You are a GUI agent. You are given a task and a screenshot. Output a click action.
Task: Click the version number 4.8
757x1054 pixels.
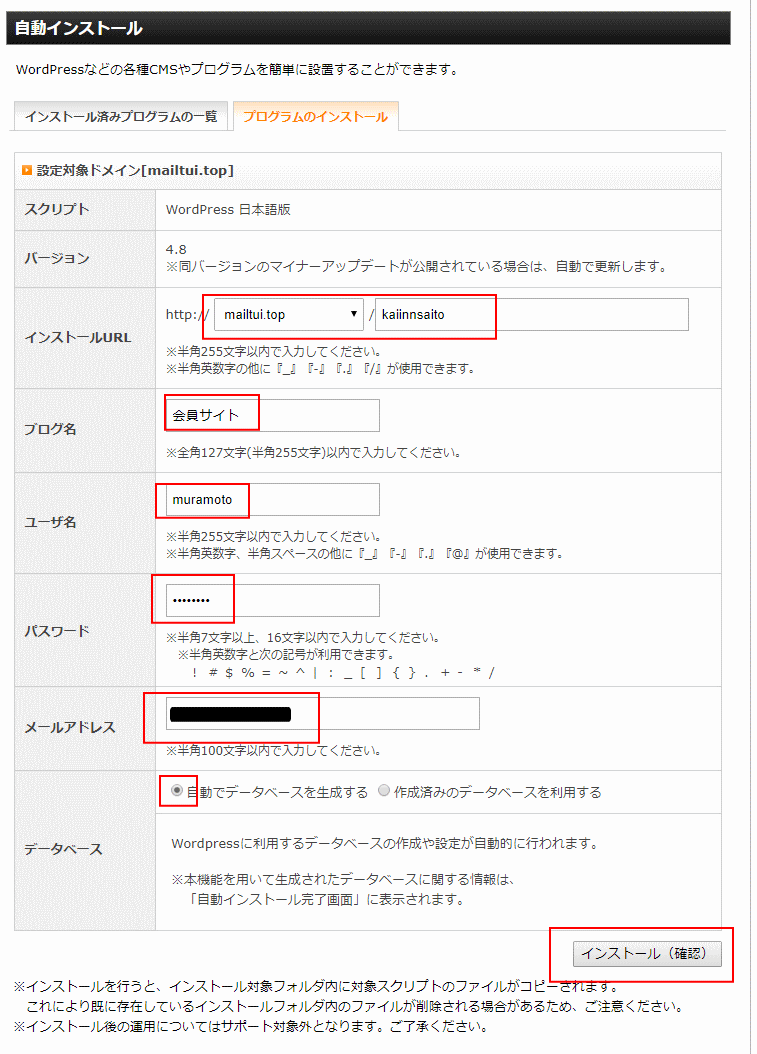[176, 249]
